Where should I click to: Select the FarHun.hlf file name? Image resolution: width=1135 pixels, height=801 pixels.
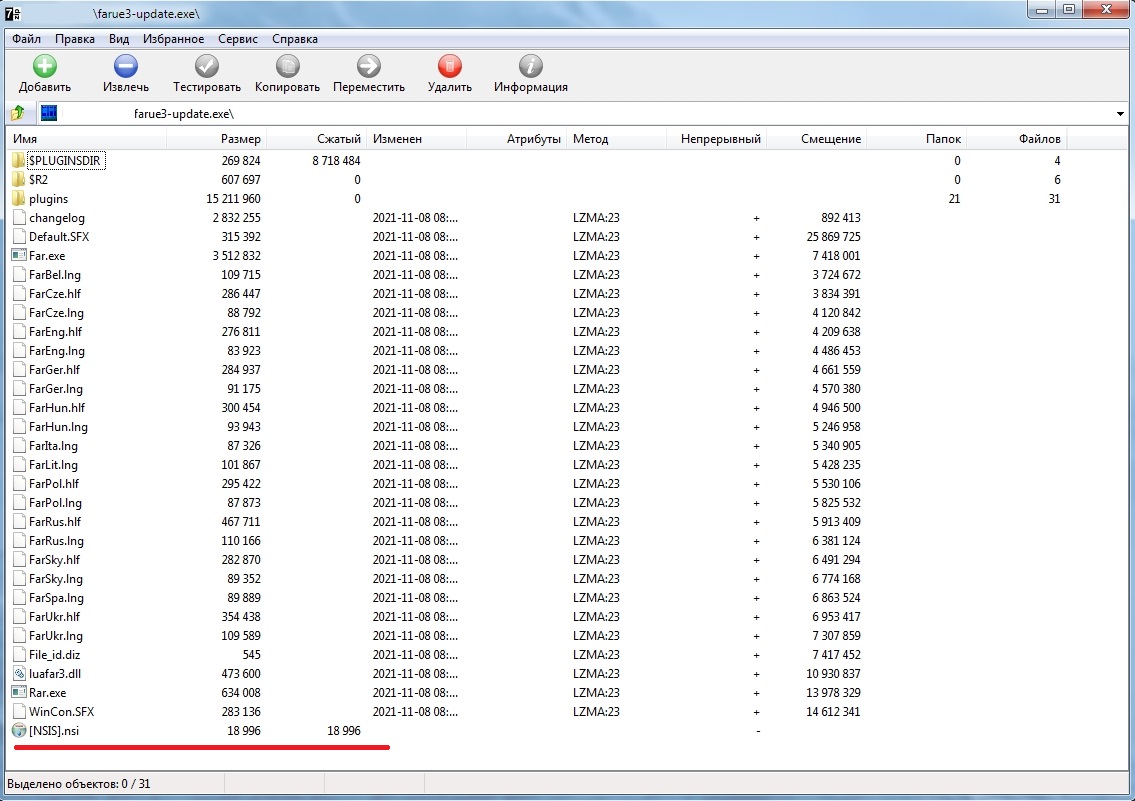click(x=57, y=407)
